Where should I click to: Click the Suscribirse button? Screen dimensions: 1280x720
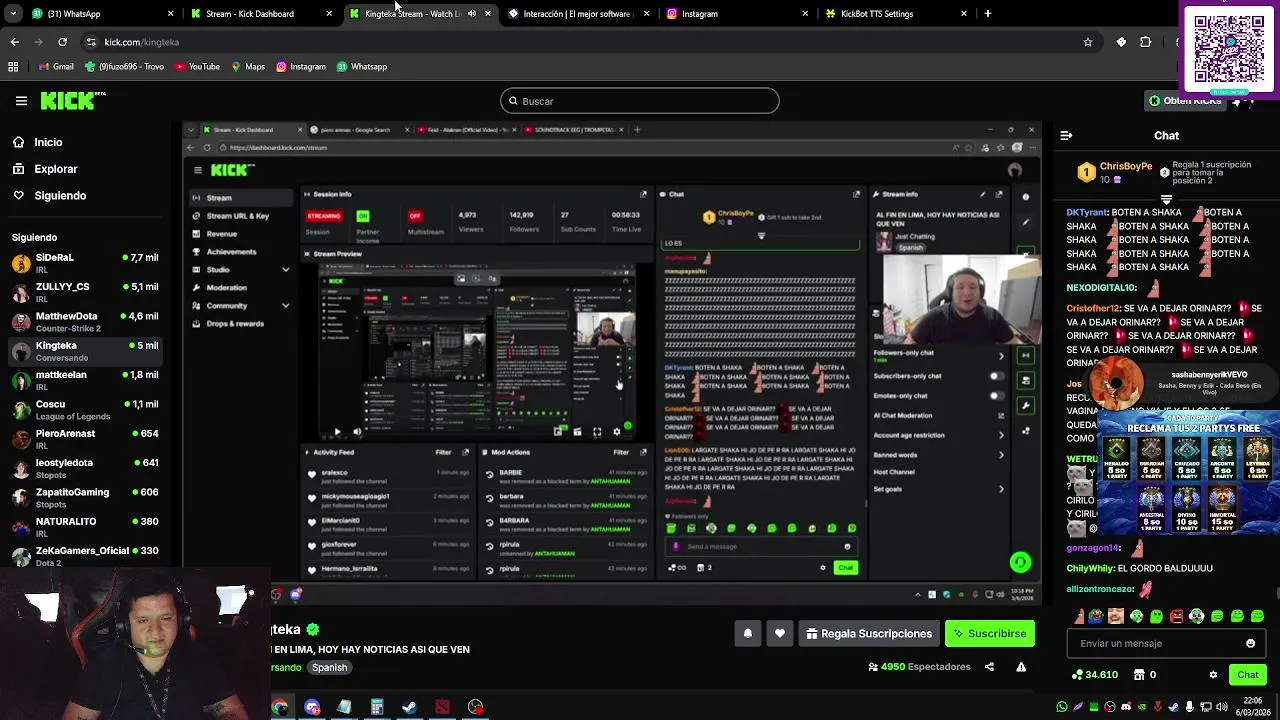coord(990,633)
